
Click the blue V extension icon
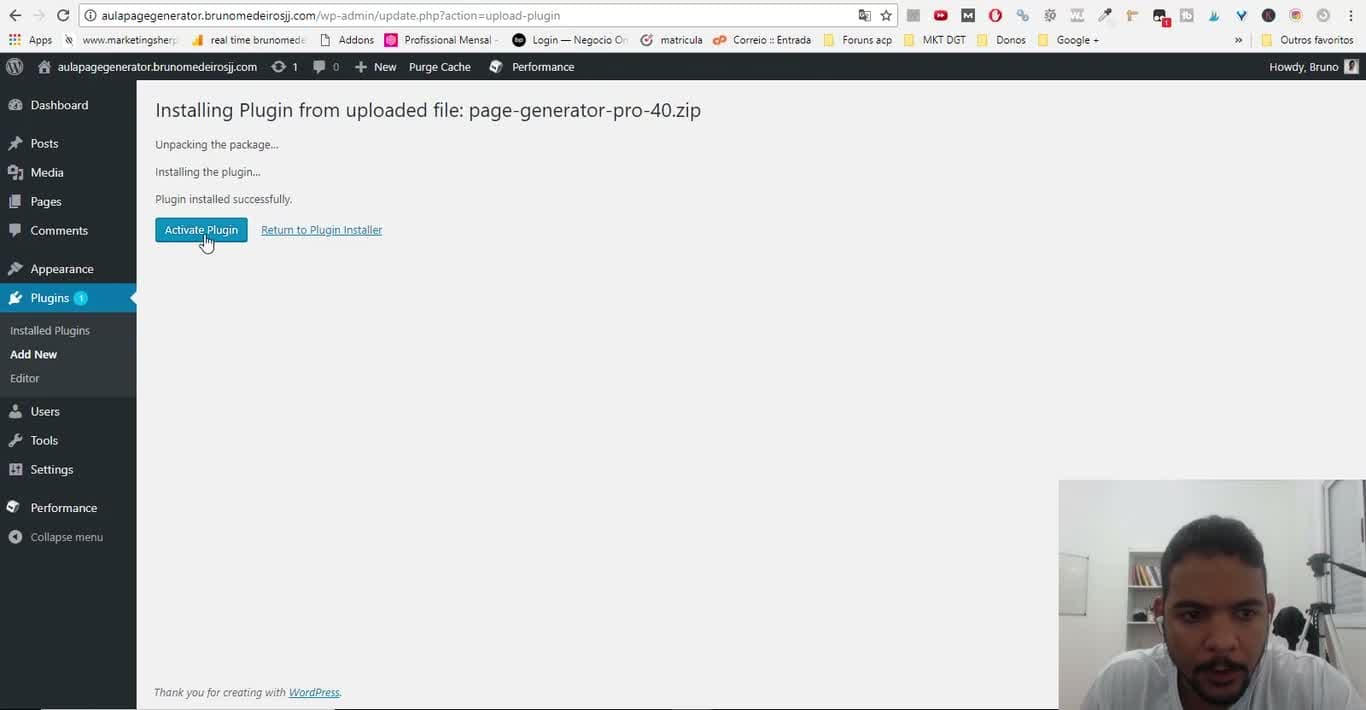[x=1241, y=15]
